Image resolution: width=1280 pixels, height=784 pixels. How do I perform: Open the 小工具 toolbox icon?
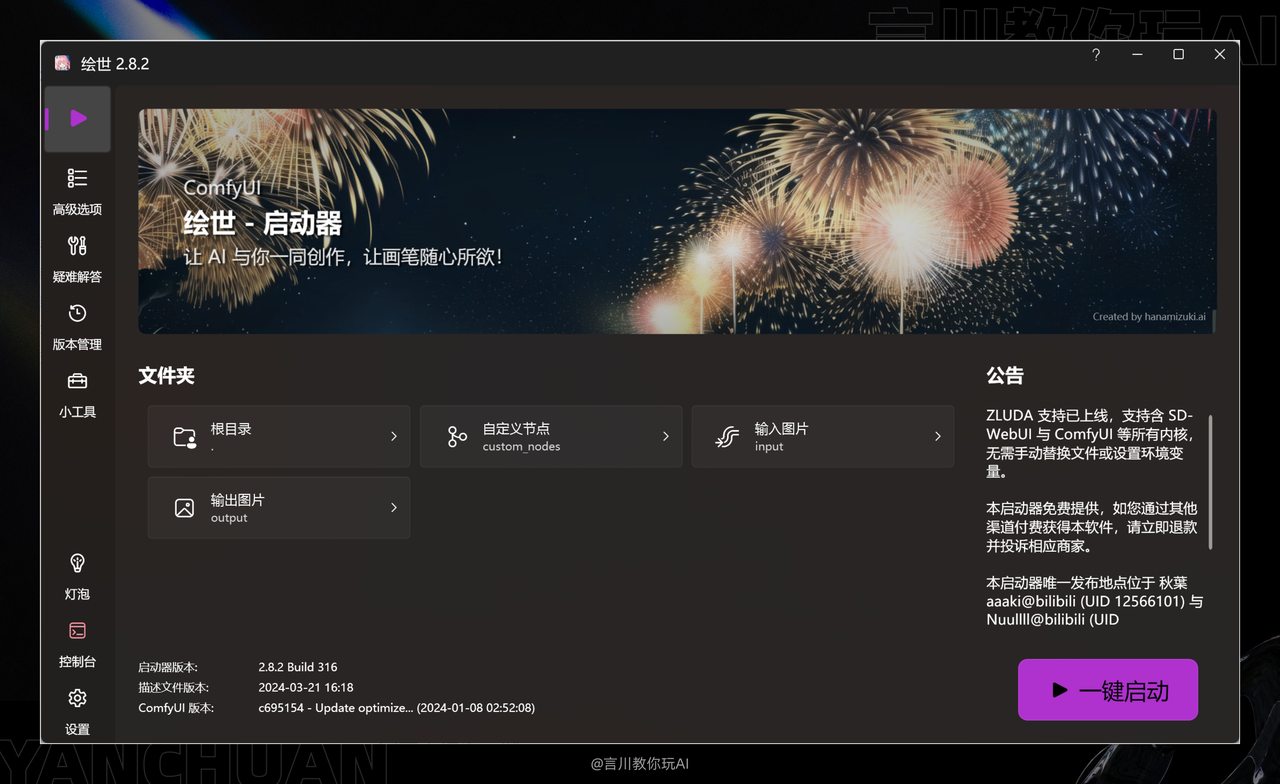pos(77,381)
